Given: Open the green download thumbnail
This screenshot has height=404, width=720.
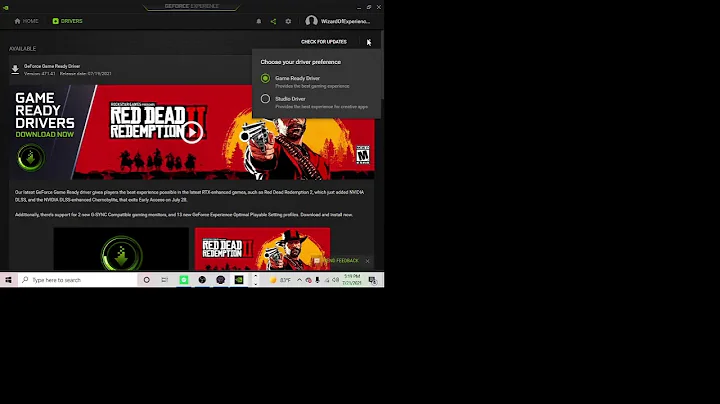Looking at the screenshot, I should click(121, 249).
